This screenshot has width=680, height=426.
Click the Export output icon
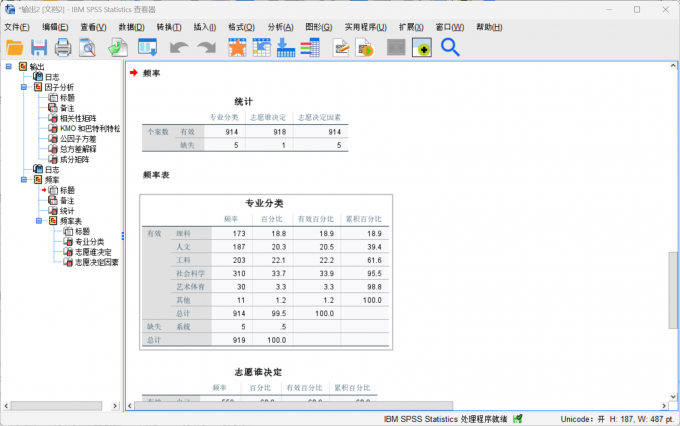118,47
